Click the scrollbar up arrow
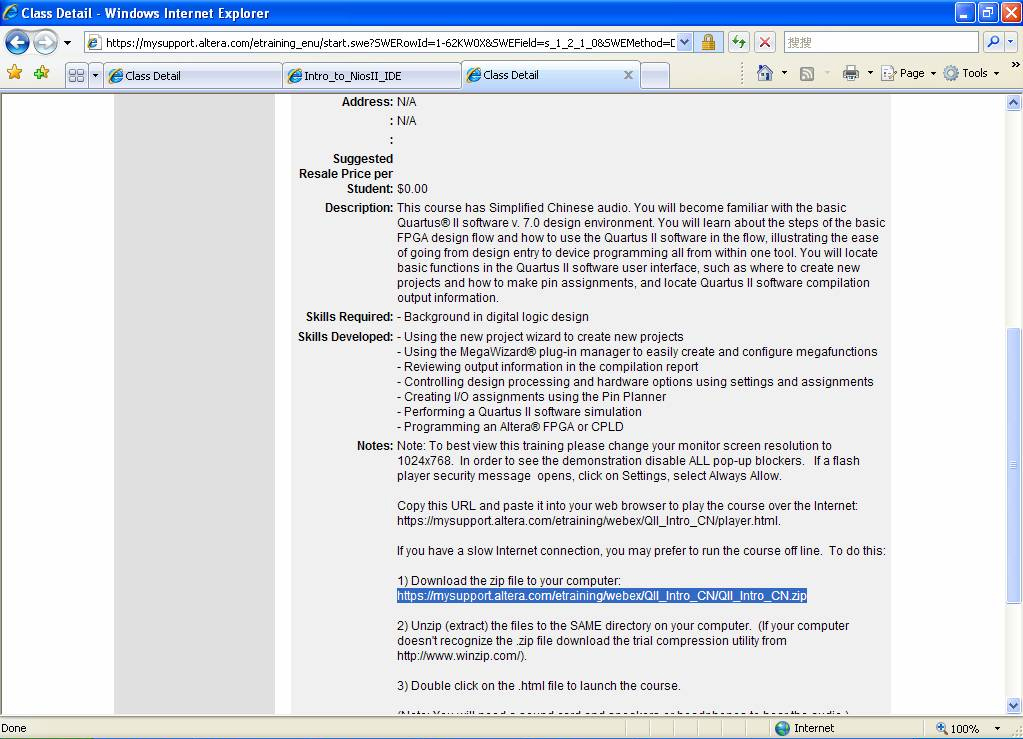Image resolution: width=1023 pixels, height=739 pixels. pyautogui.click(x=1013, y=102)
